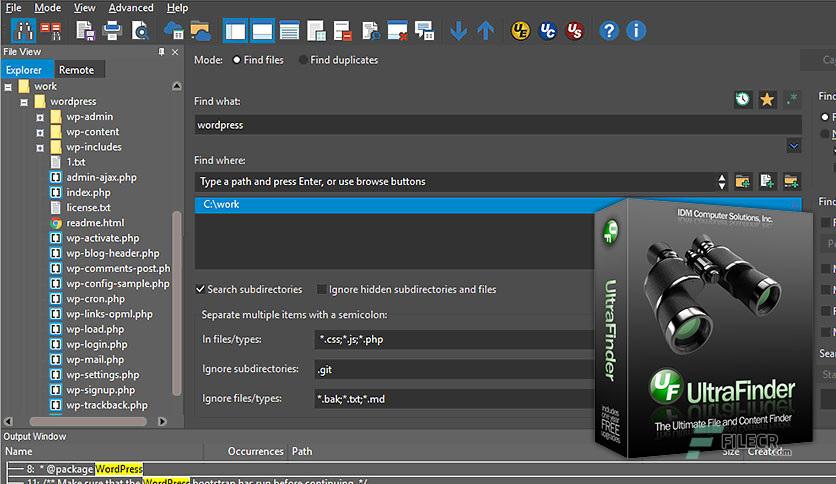The height and width of the screenshot is (484, 836).
Task: Launch UltraCompare via the UC icon
Action: 548,31
